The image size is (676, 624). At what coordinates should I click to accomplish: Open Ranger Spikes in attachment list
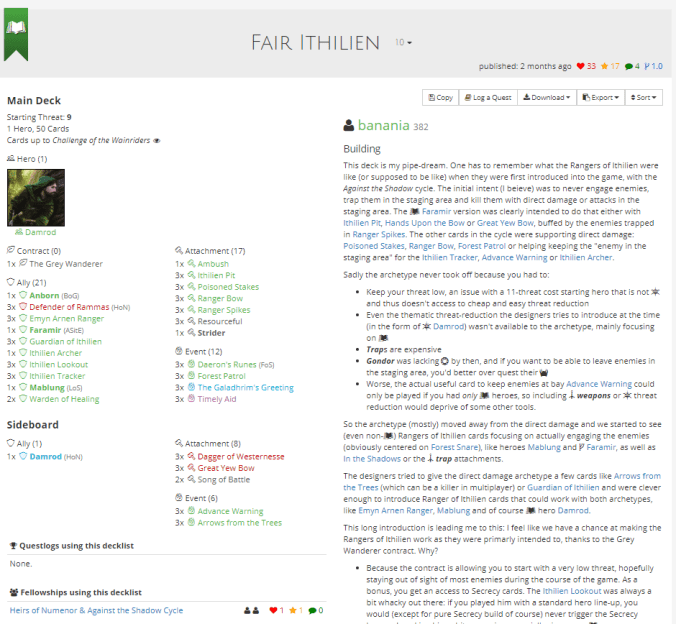(x=224, y=310)
